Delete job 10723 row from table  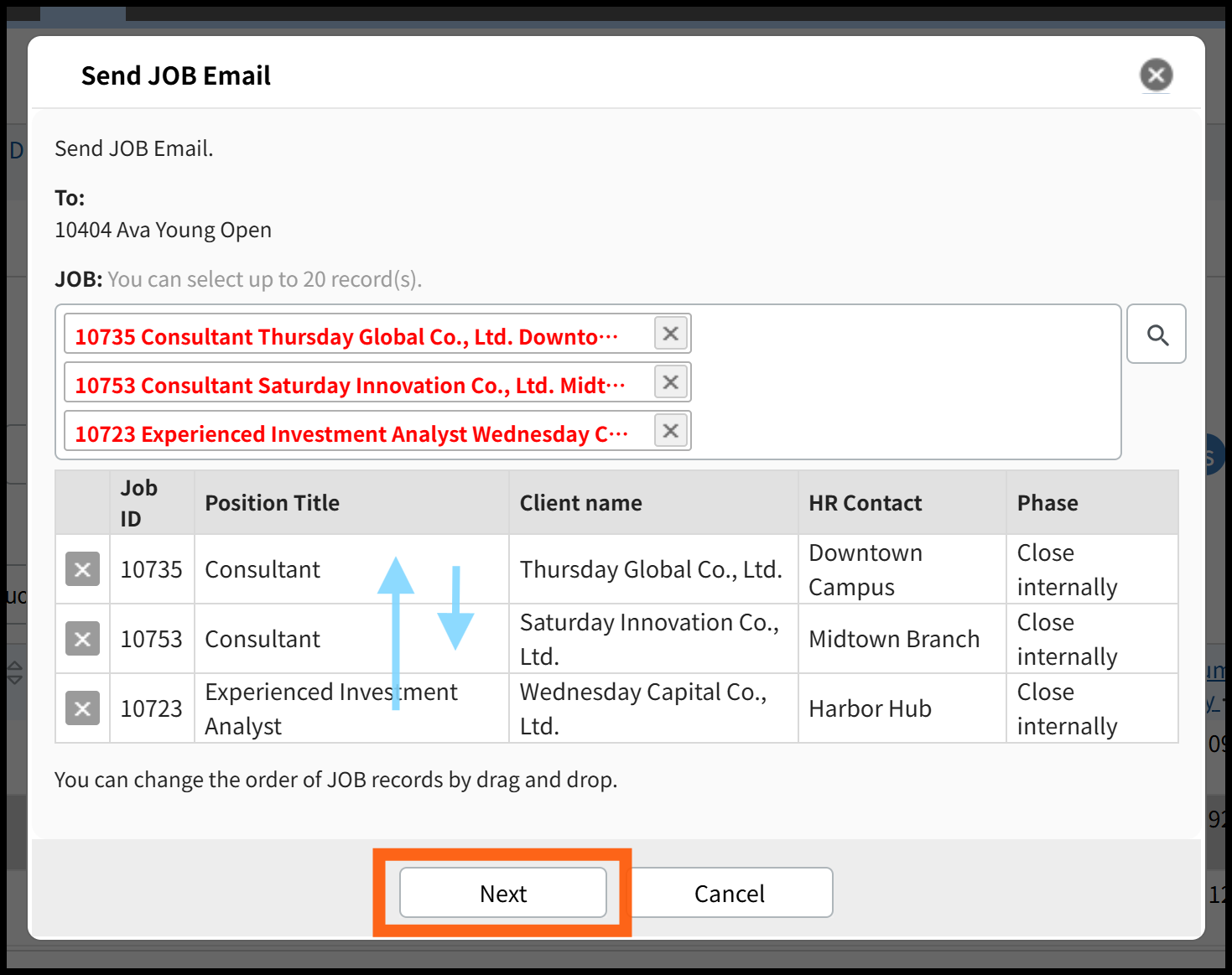(82, 708)
